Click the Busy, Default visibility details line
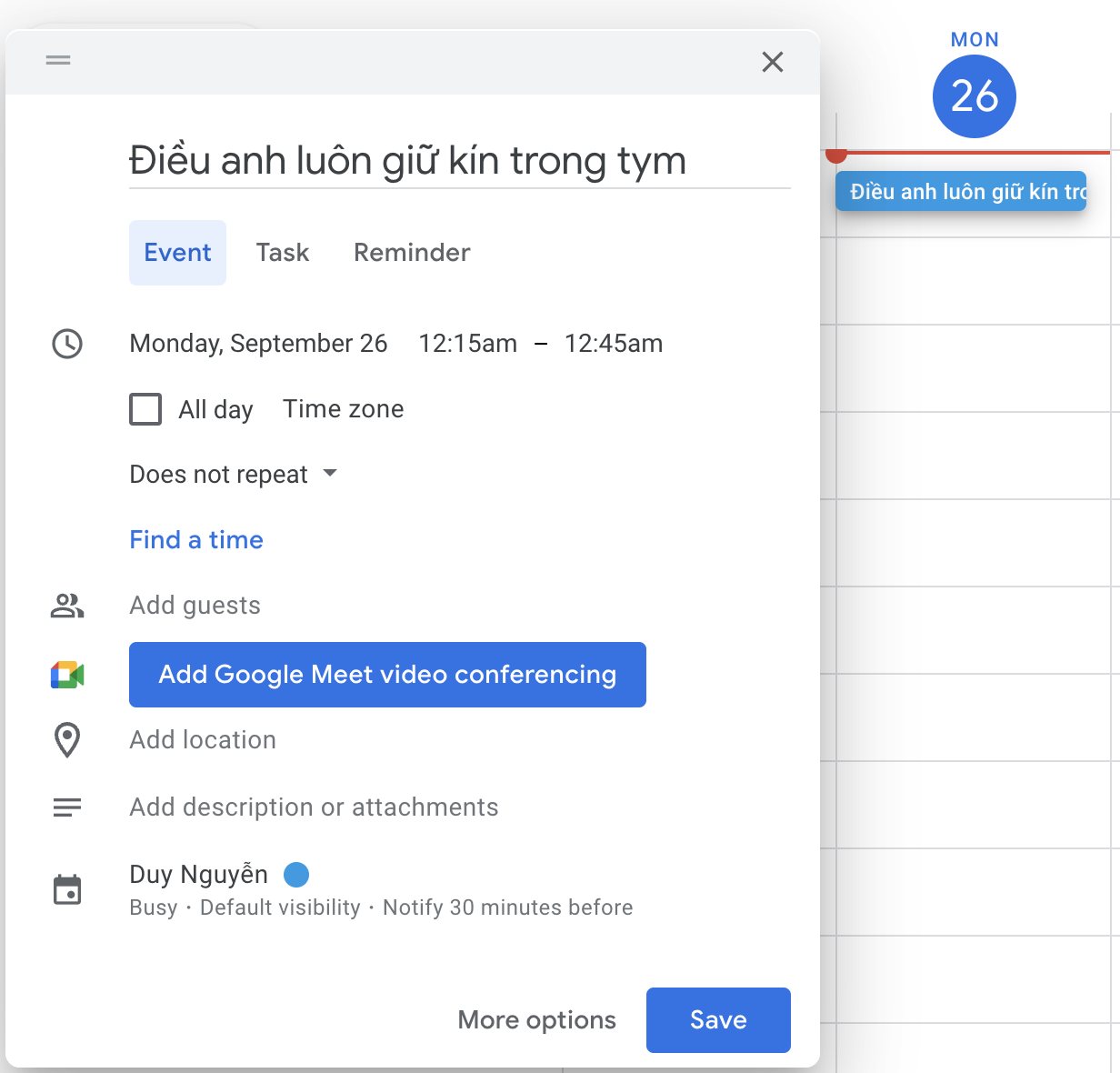Image resolution: width=1120 pixels, height=1073 pixels. click(x=382, y=908)
